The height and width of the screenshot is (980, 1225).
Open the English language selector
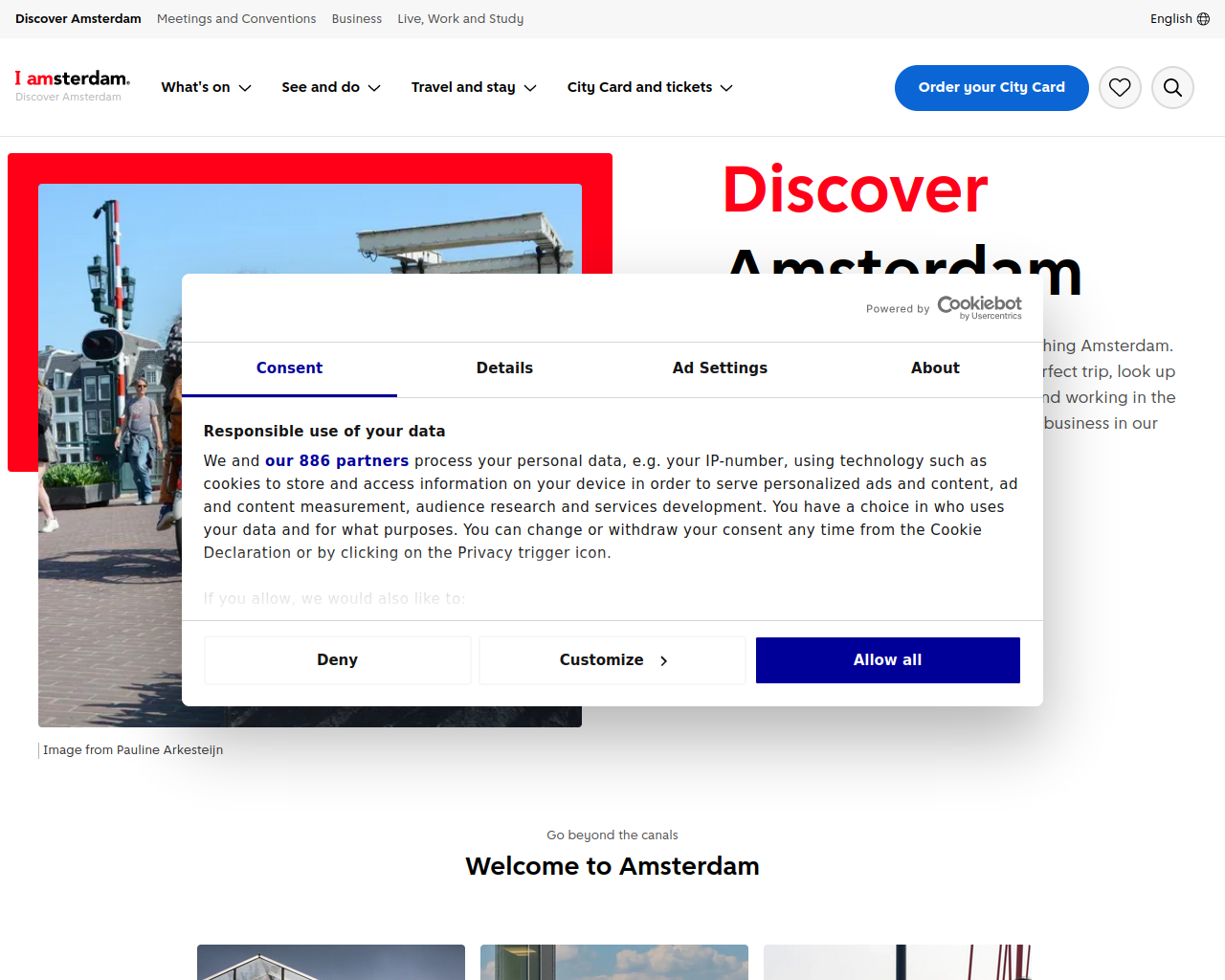[x=1180, y=19]
